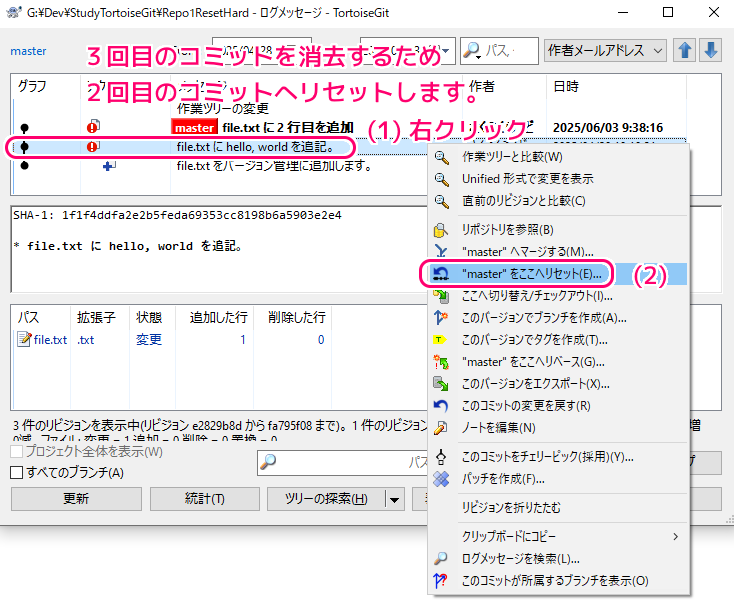This screenshot has height=604, width=734.
Task: Click the search log messages icon
Action: click(441, 559)
